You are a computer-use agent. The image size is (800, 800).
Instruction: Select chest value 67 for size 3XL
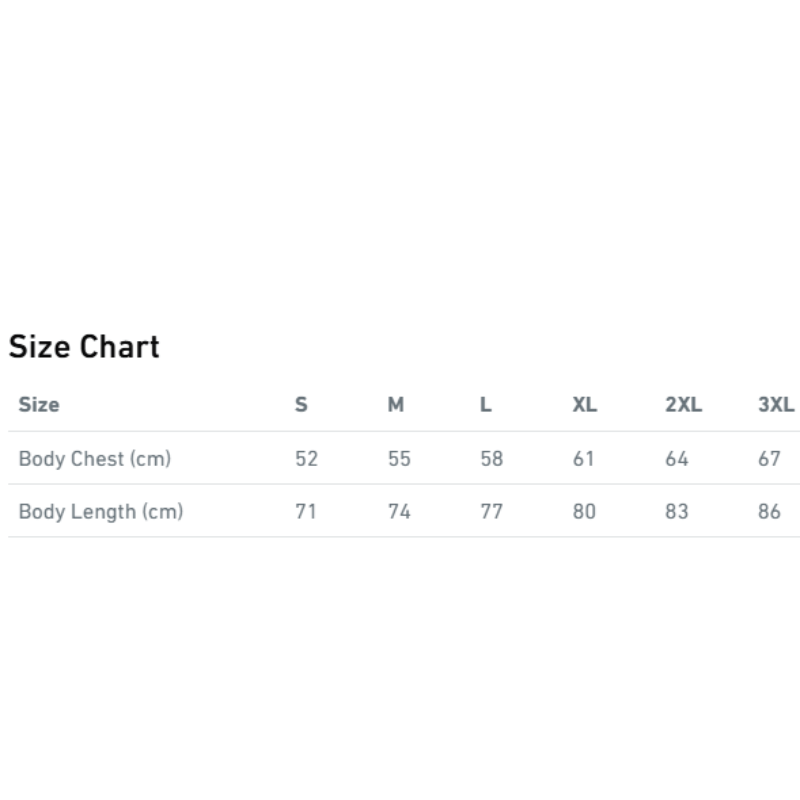coord(769,459)
